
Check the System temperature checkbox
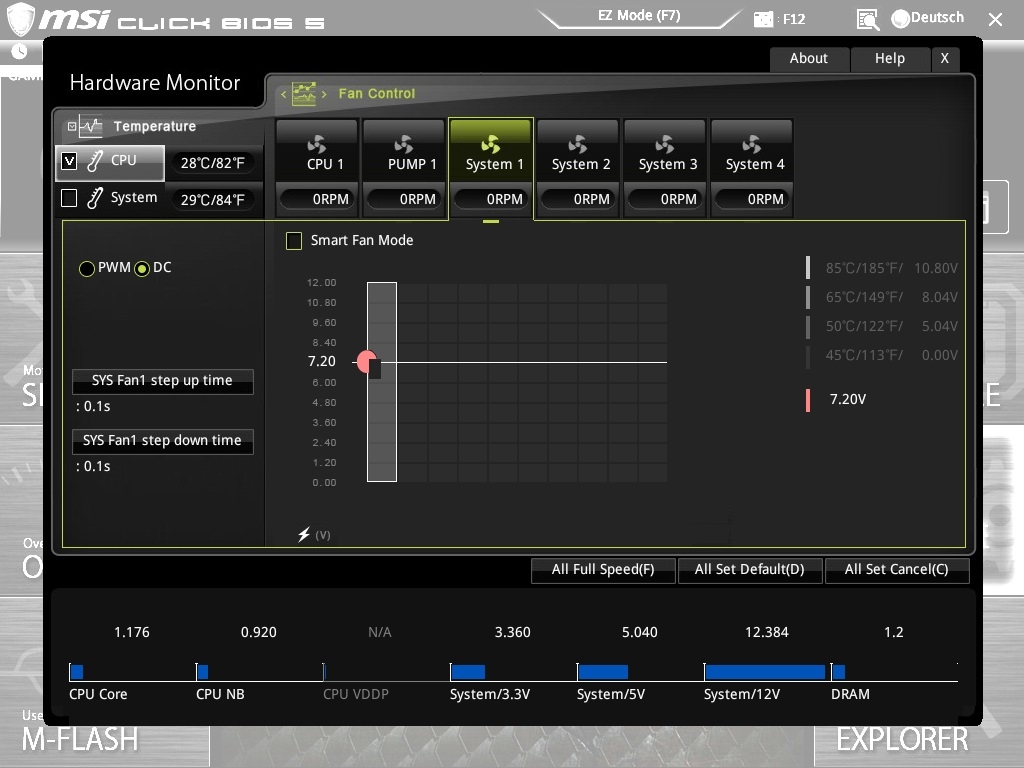point(69,198)
